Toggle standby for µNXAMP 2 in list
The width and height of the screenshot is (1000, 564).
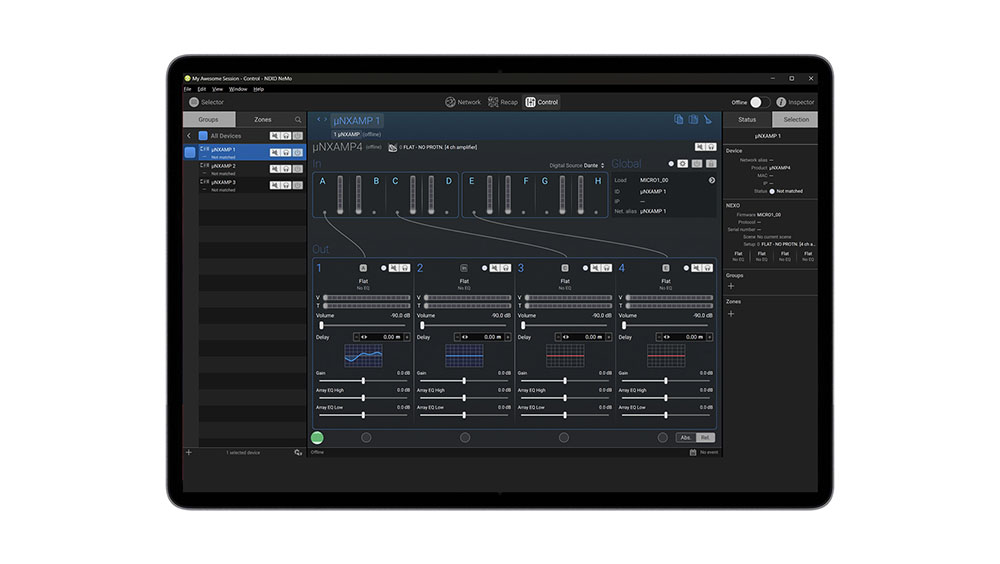[x=298, y=169]
